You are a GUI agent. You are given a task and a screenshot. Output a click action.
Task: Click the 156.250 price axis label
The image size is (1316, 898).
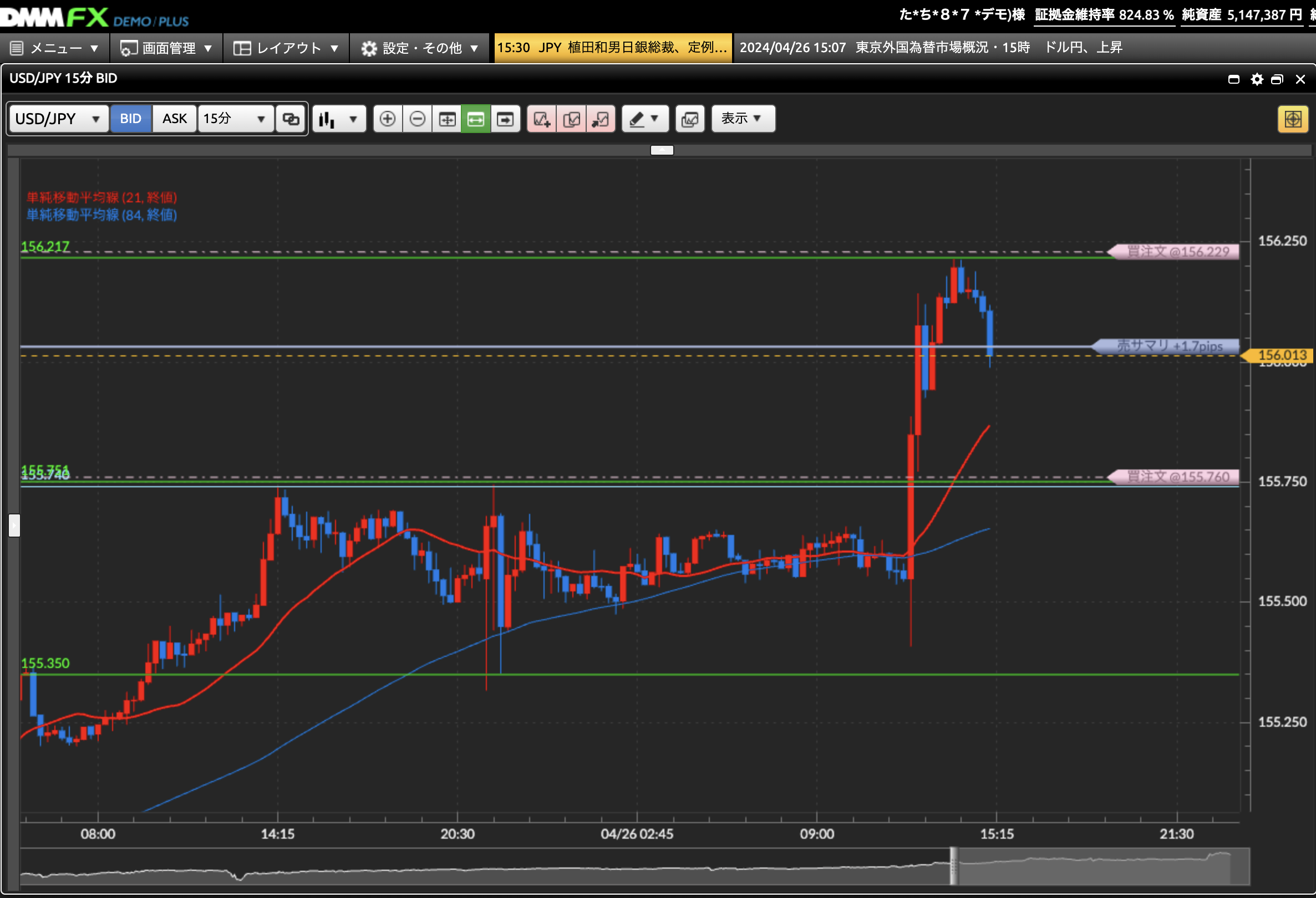pos(1282,241)
